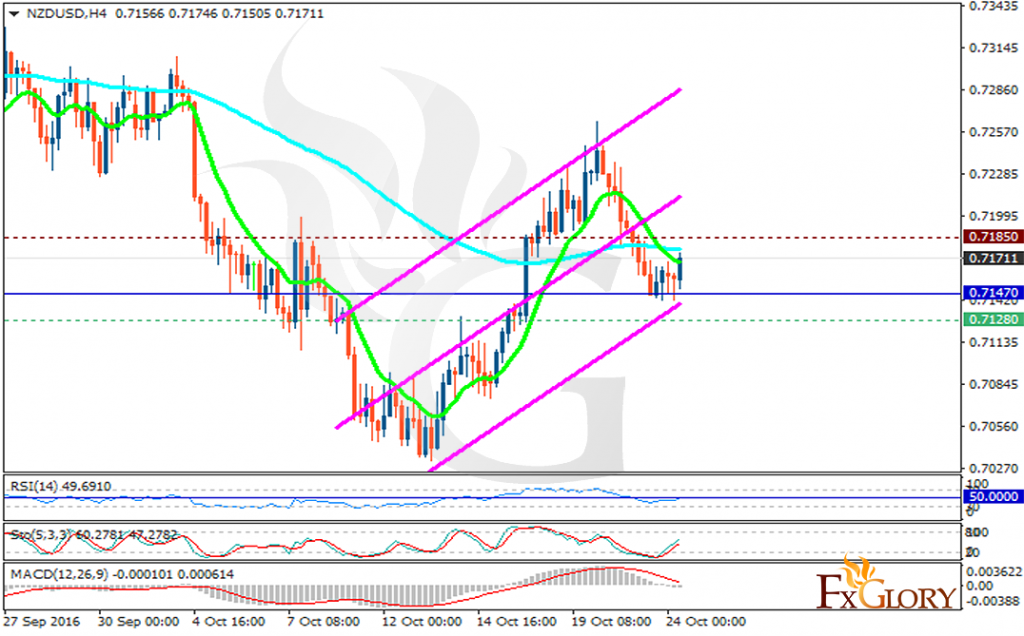Select the green 0.71280 level label

(993, 319)
